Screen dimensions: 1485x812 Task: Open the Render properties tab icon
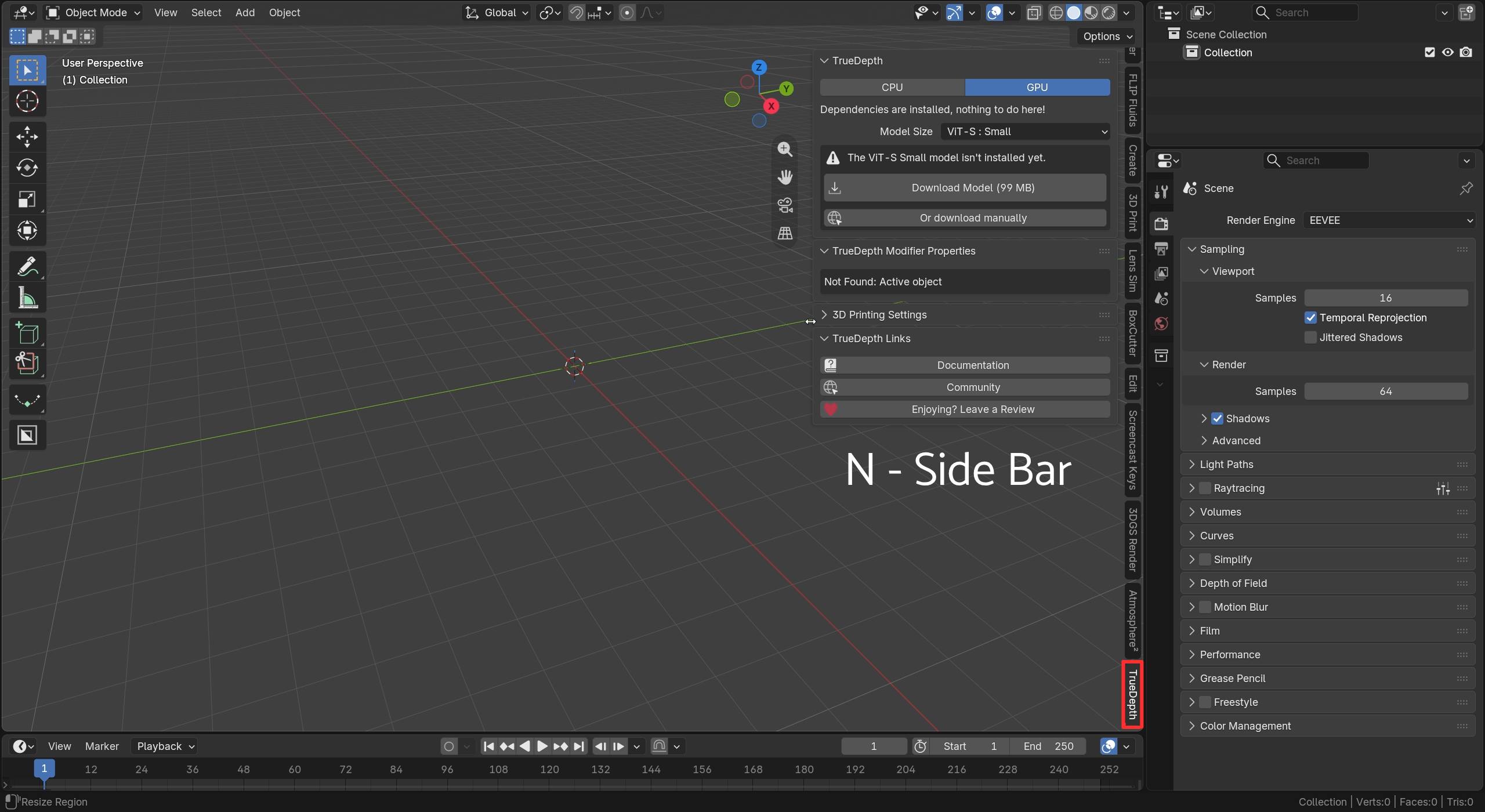1161,224
